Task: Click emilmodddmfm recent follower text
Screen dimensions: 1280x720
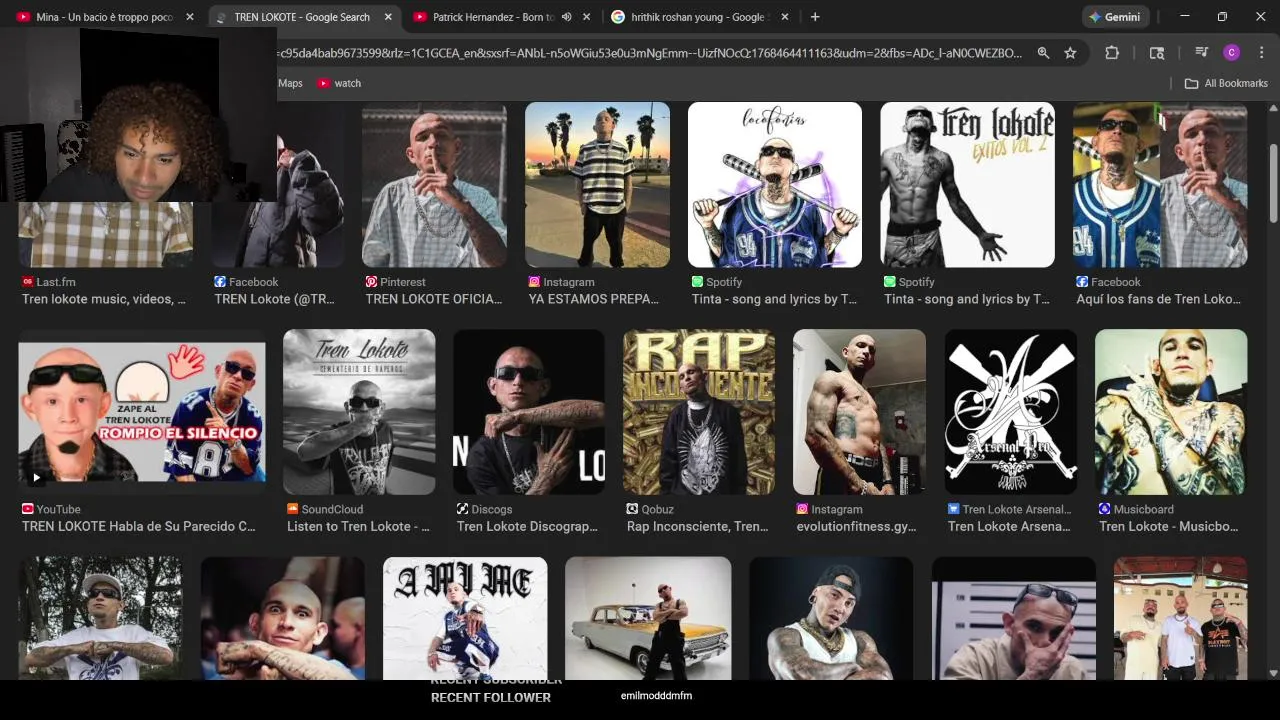Action: pos(656,696)
